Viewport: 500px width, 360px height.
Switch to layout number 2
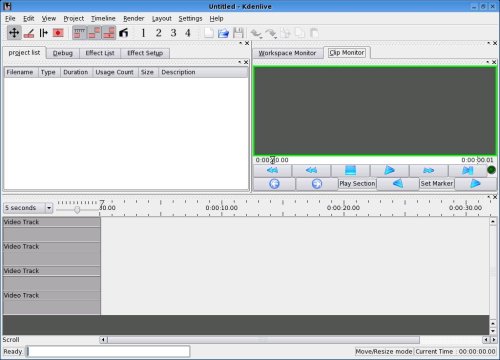158,33
